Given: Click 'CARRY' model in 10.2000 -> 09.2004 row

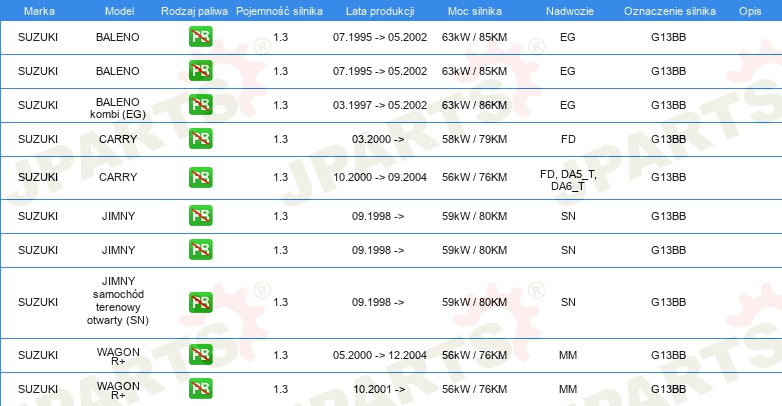Looking at the screenshot, I should (118, 177).
